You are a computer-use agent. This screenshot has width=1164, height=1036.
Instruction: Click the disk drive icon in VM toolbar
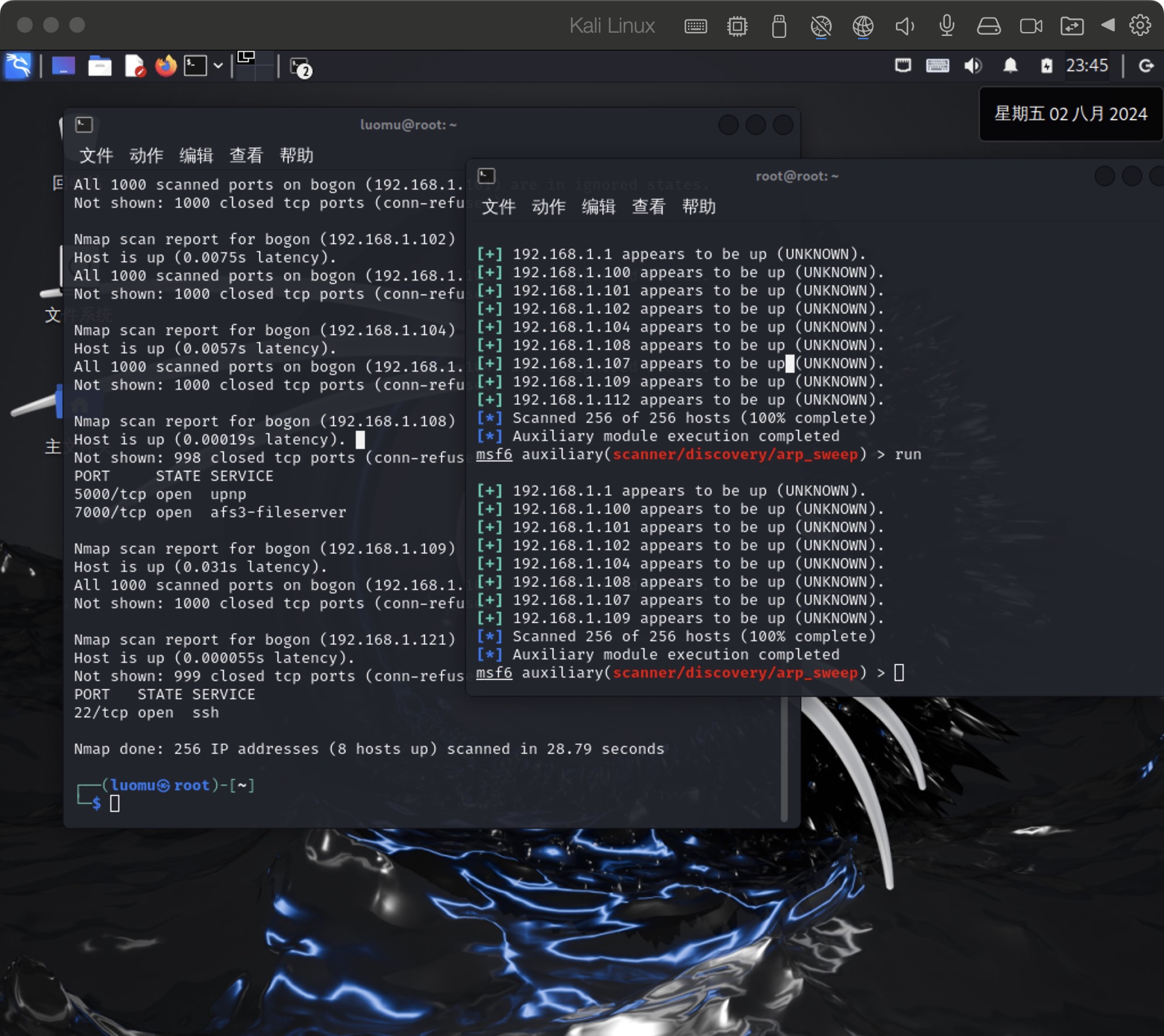(x=989, y=26)
